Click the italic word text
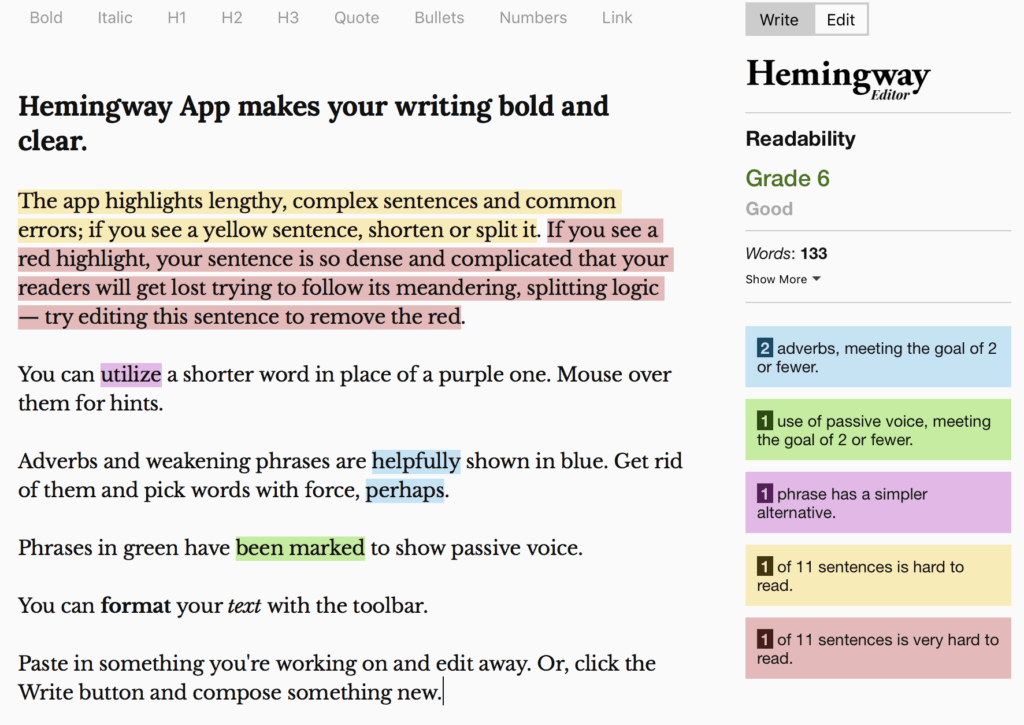Image resolution: width=1024 pixels, height=725 pixels. [244, 606]
